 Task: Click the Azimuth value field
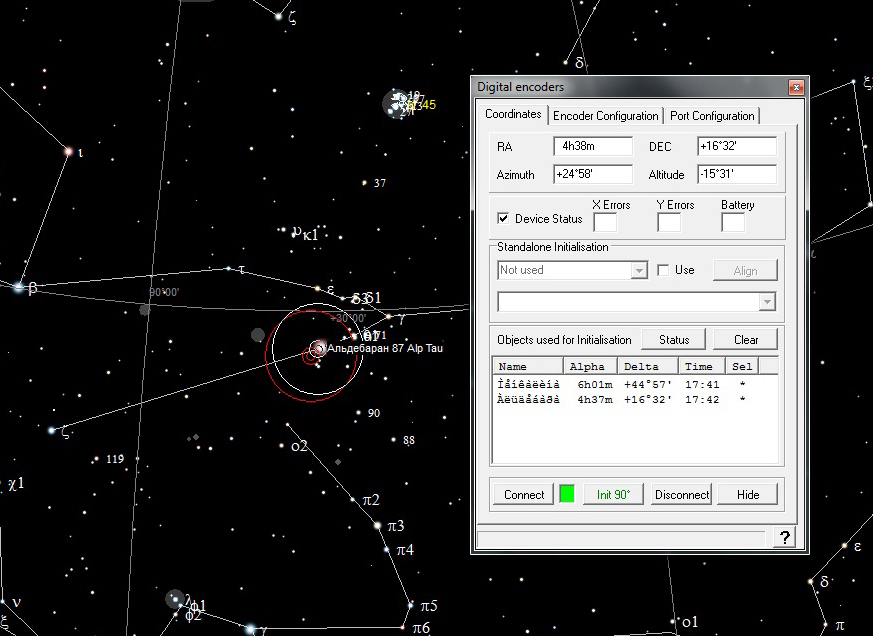[593, 174]
